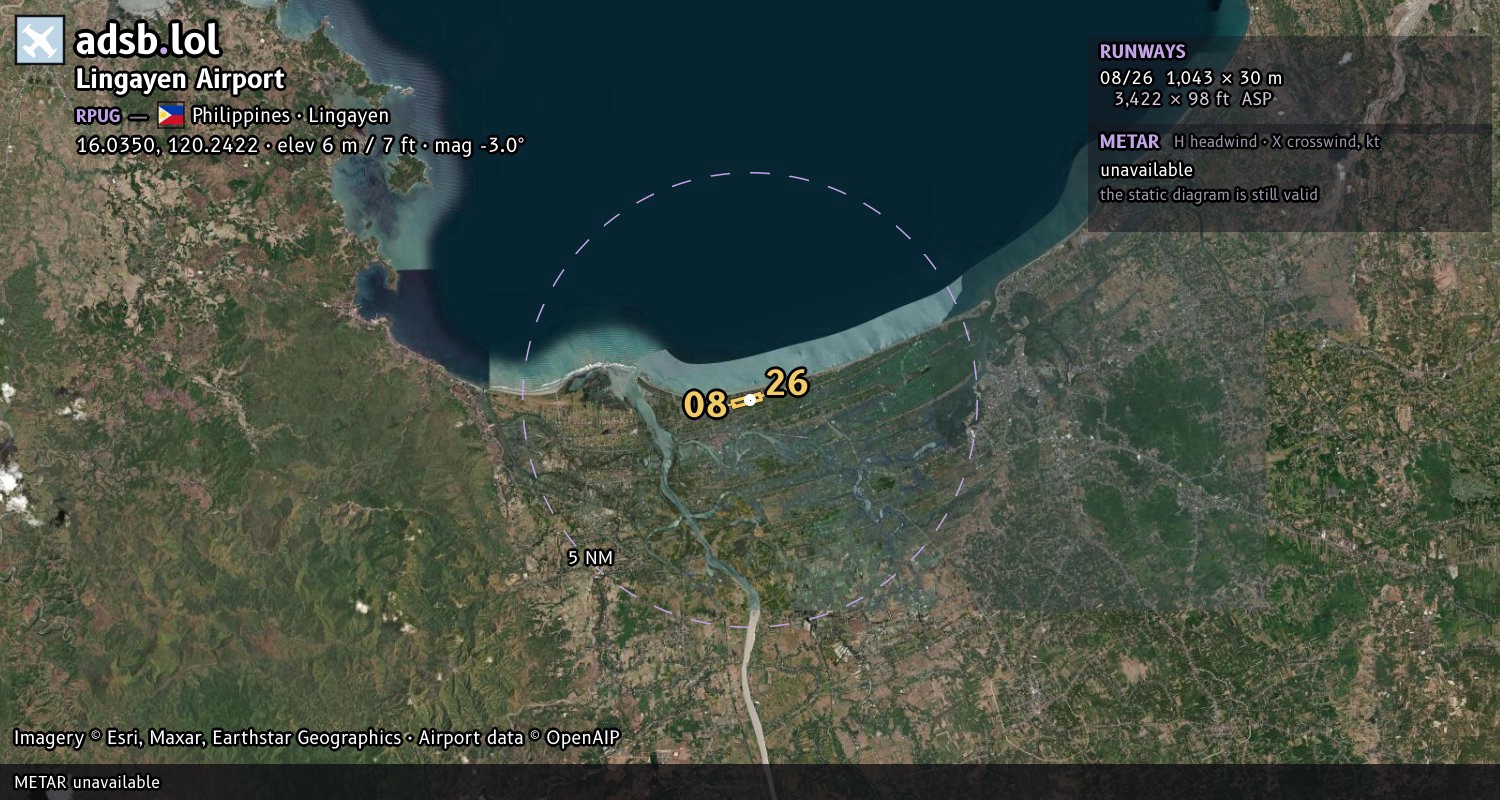Click the white airport center marker dot
Screen dimensions: 1500x800
(750, 400)
